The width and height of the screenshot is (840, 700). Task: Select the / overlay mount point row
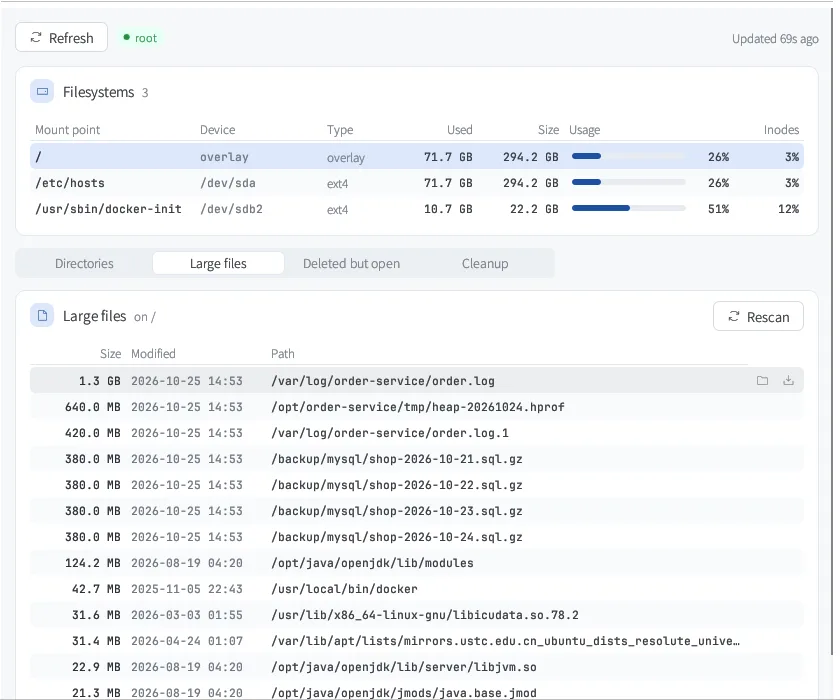(x=417, y=156)
